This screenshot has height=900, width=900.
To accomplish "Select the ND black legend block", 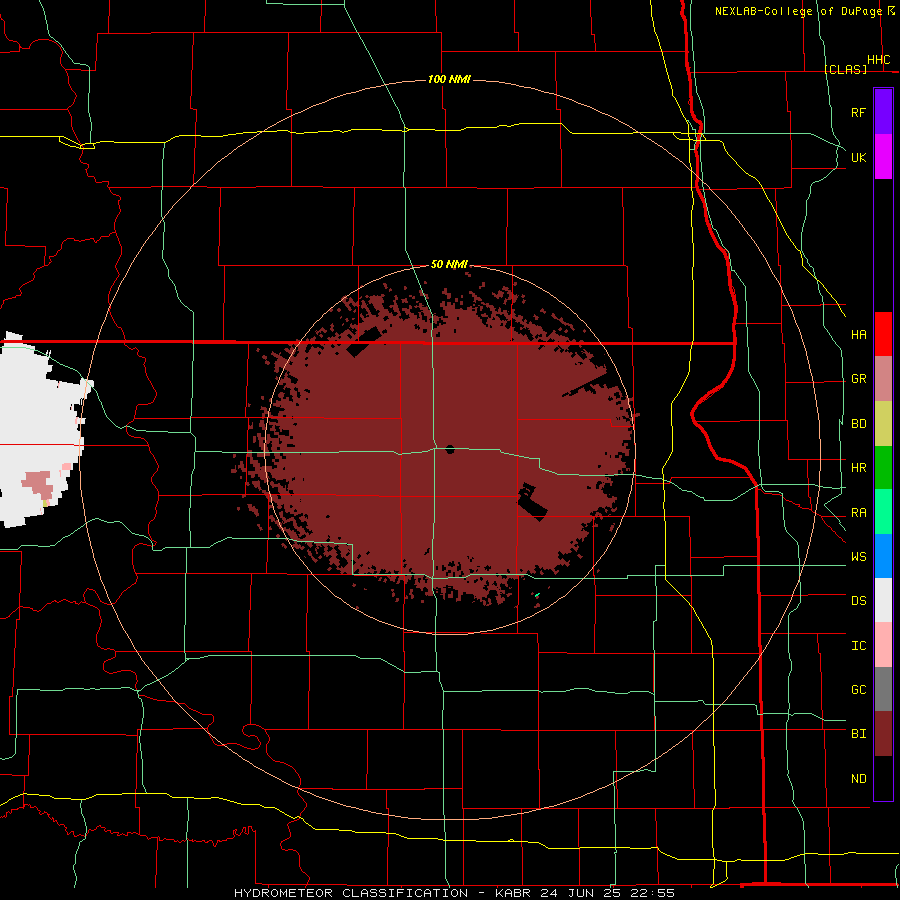I will point(883,778).
